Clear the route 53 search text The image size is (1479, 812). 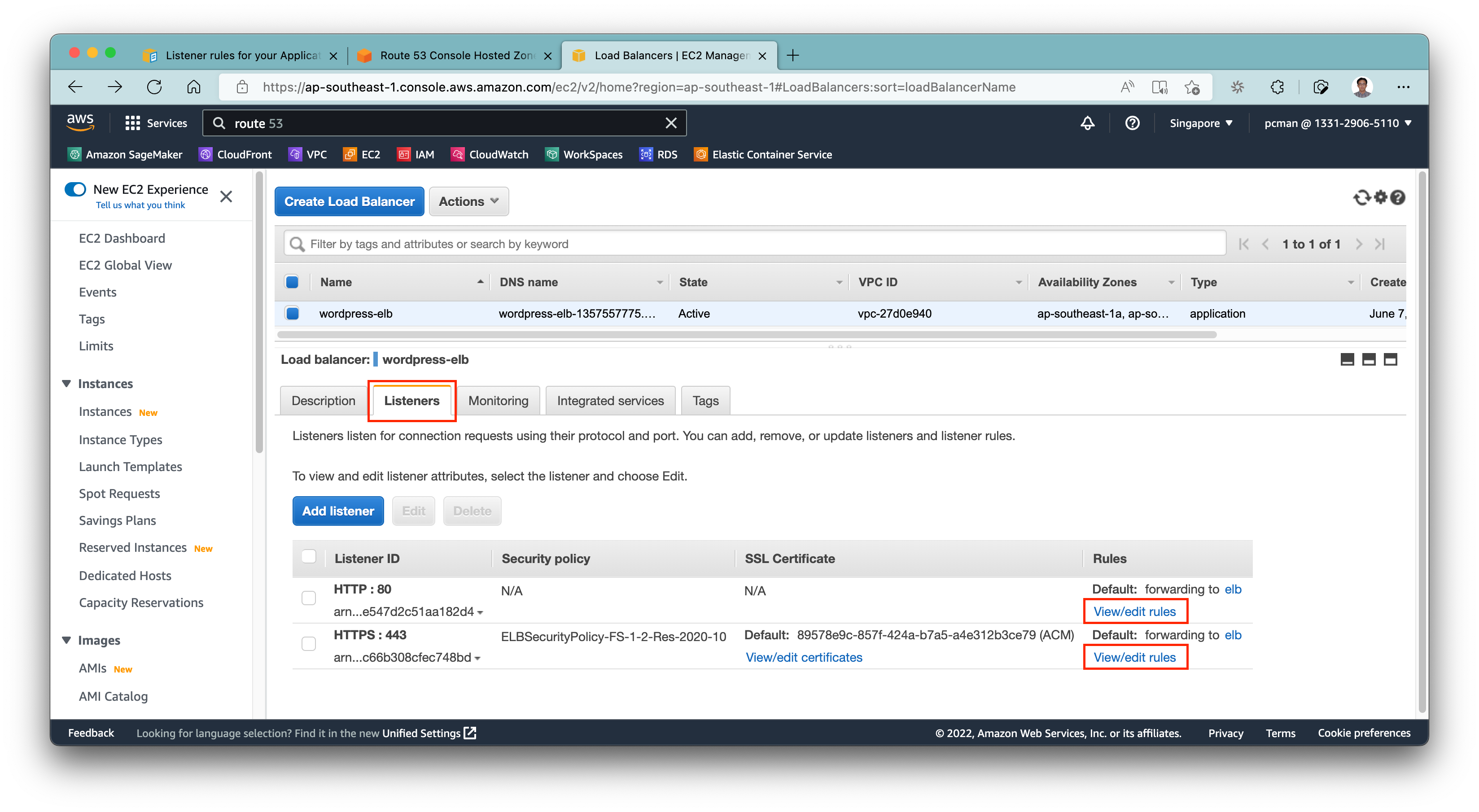point(670,123)
